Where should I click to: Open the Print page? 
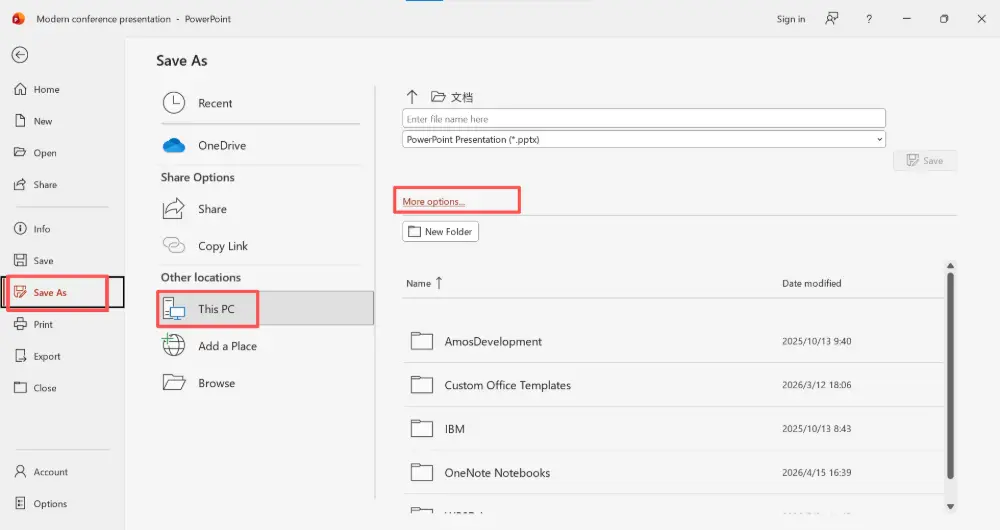[x=34, y=324]
